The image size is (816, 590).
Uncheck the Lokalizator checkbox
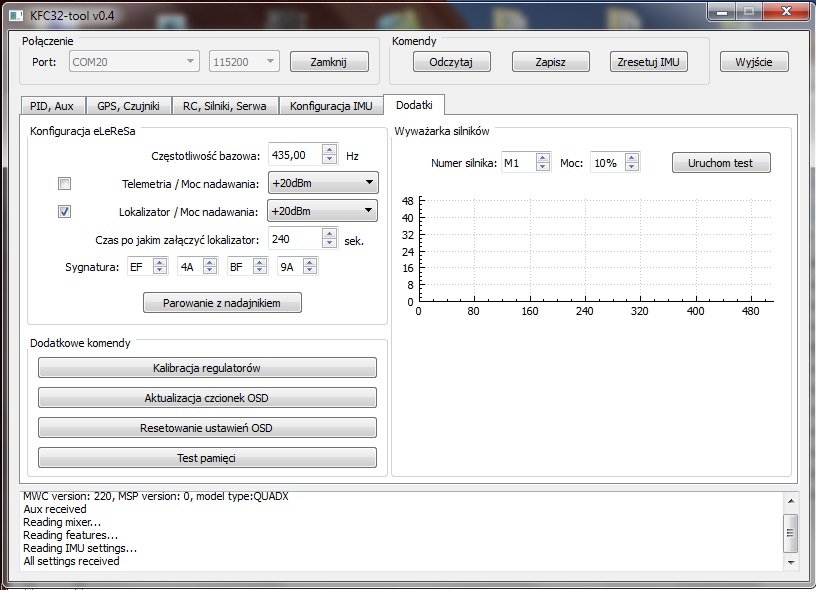click(65, 211)
